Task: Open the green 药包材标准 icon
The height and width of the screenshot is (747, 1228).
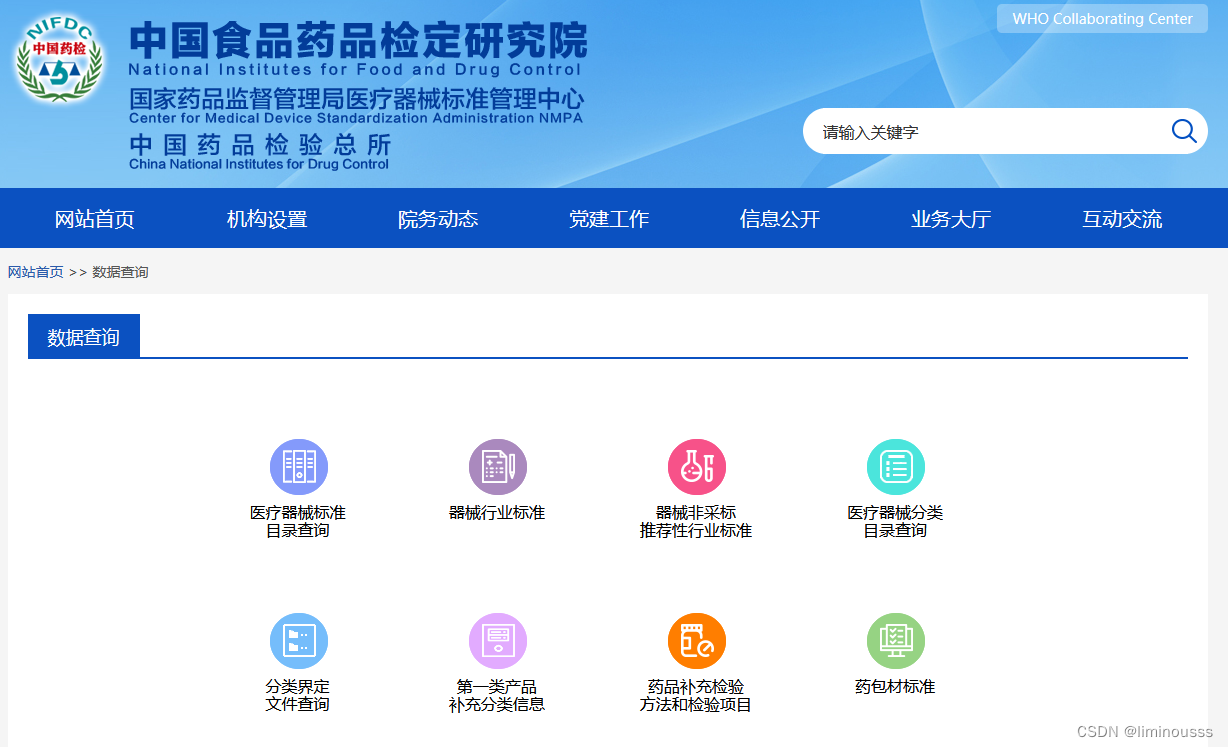Action: 895,641
